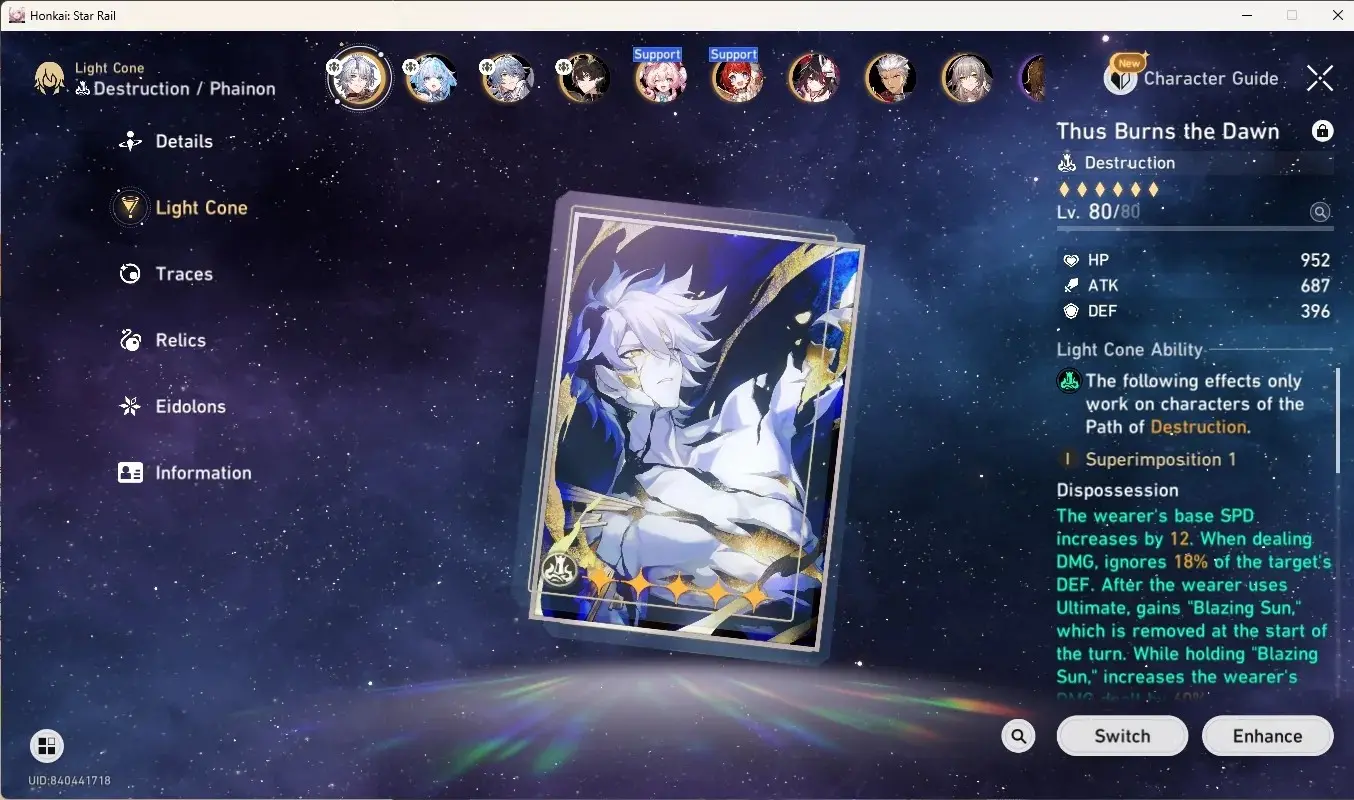
Task: Click the "Thus Burns the Dawn" title
Action: click(1168, 131)
